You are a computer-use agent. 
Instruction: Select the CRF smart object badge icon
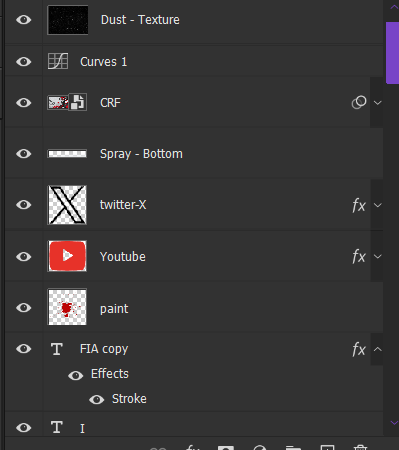[x=78, y=102]
